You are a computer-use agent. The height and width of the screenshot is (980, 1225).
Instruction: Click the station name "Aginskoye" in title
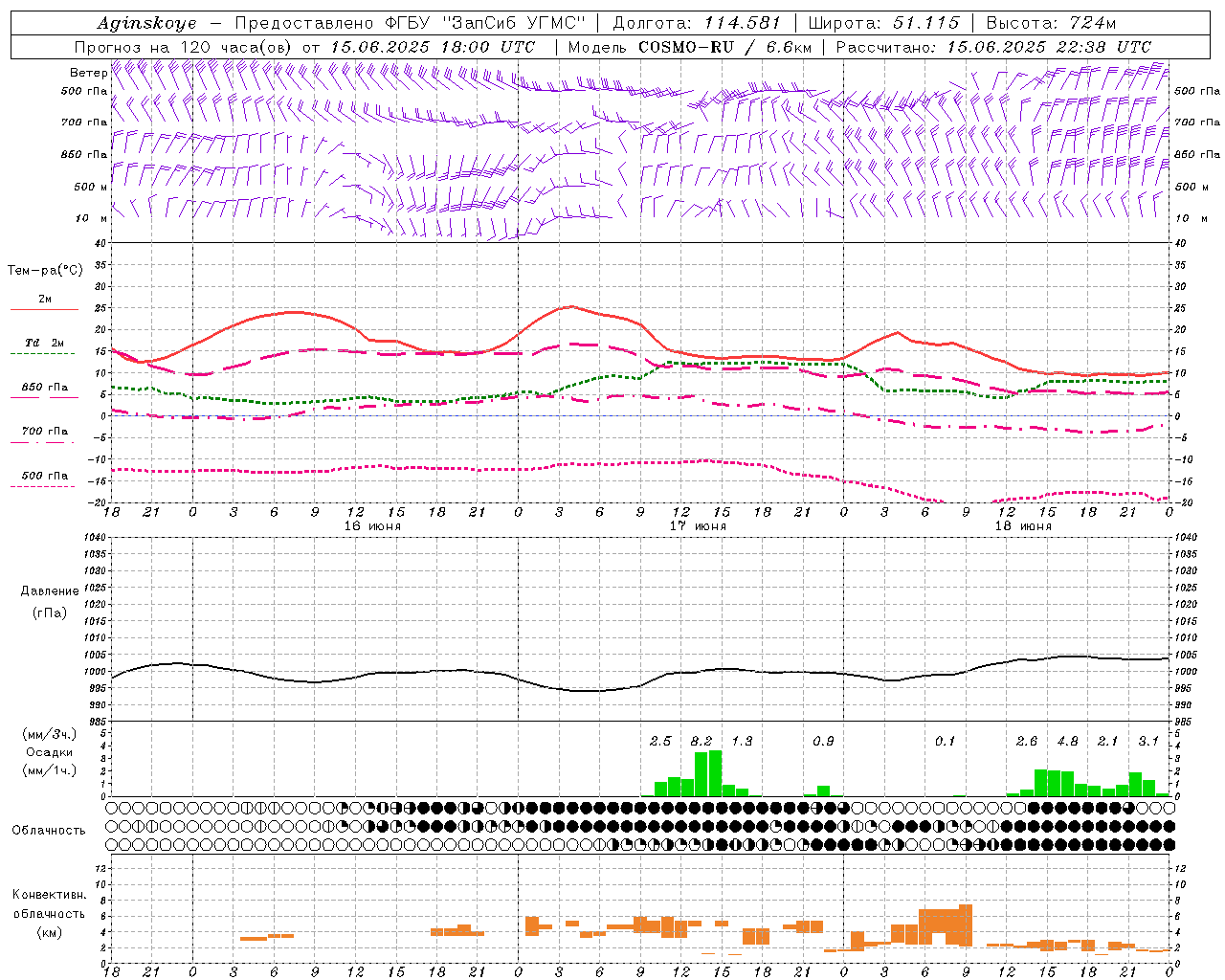click(x=146, y=23)
